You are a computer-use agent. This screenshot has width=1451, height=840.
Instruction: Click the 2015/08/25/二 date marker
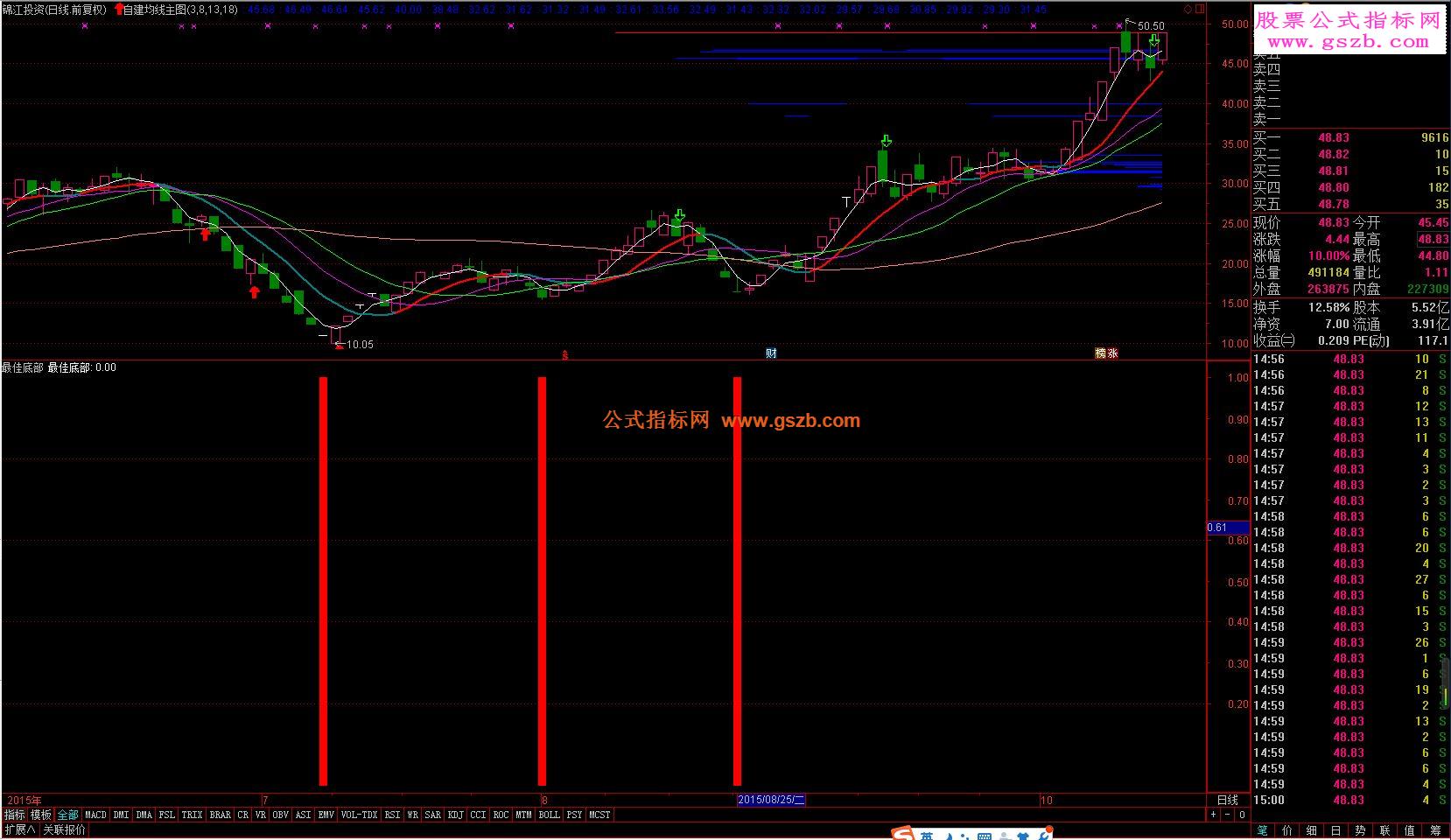tap(771, 800)
